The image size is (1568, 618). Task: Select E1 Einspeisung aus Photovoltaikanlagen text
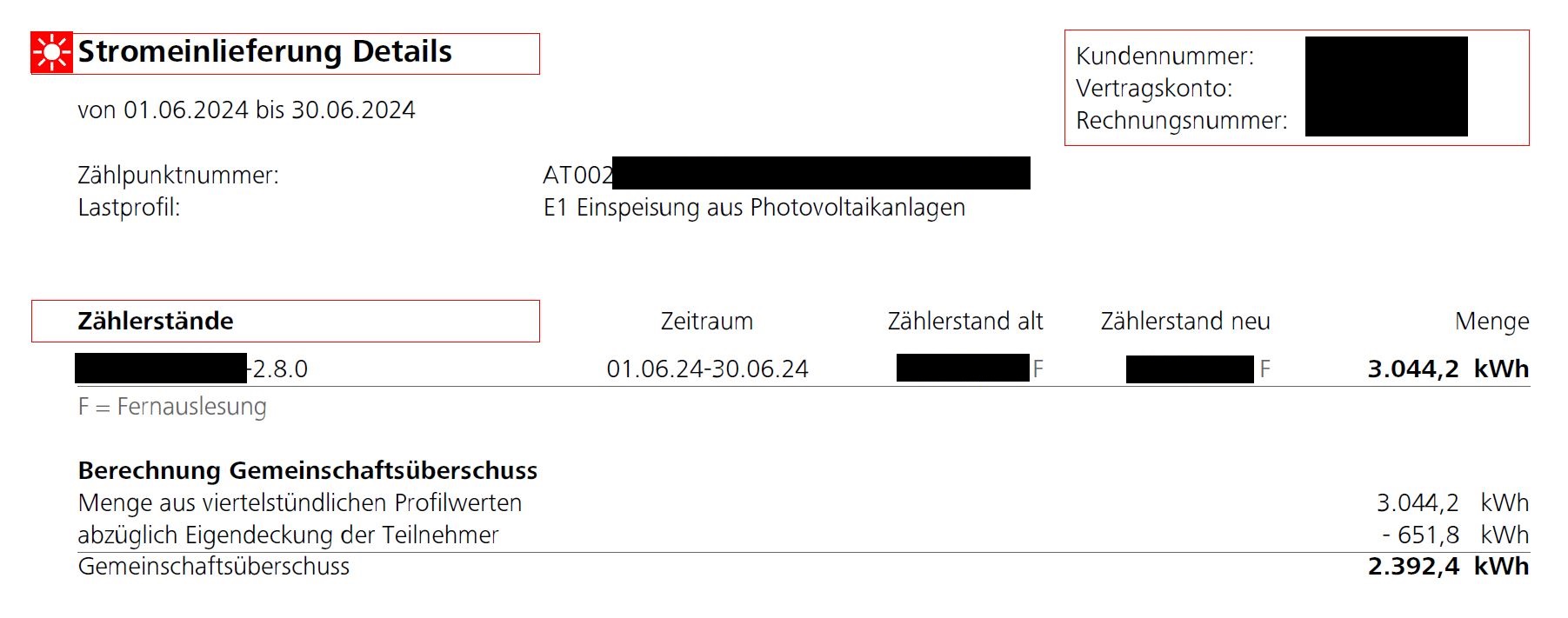[754, 208]
